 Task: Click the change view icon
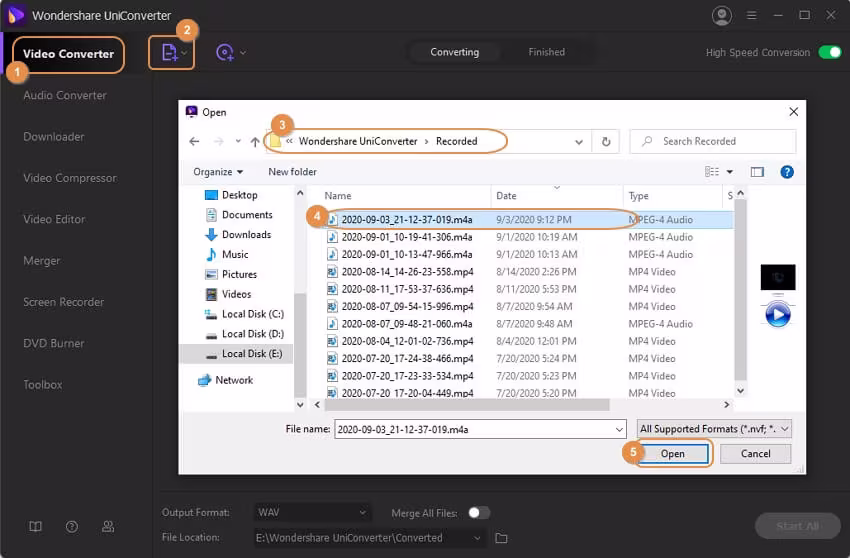(712, 172)
